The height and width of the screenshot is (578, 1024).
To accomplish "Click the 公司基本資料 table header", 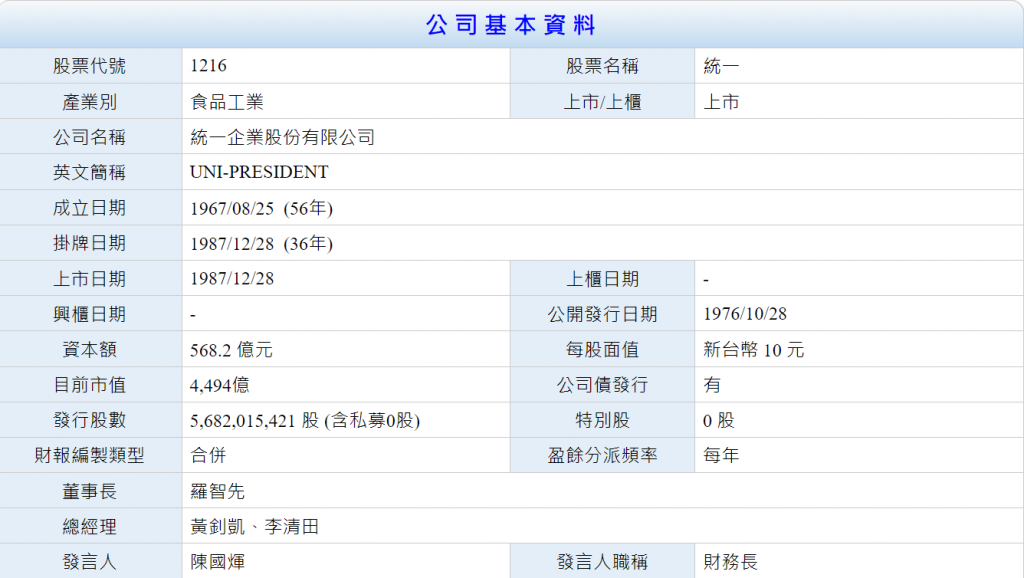I will coord(511,25).
